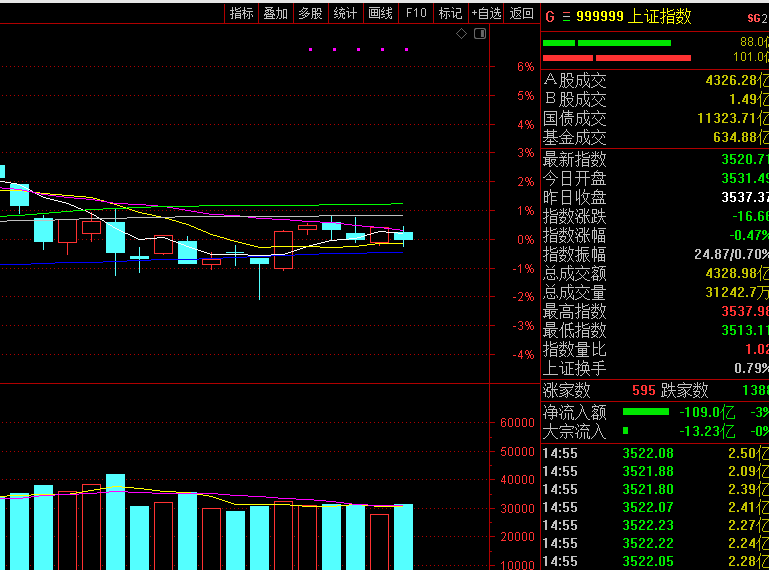Screen dimensions: 769x570
Task: Click the diamond icon above the chart
Action: point(461,34)
